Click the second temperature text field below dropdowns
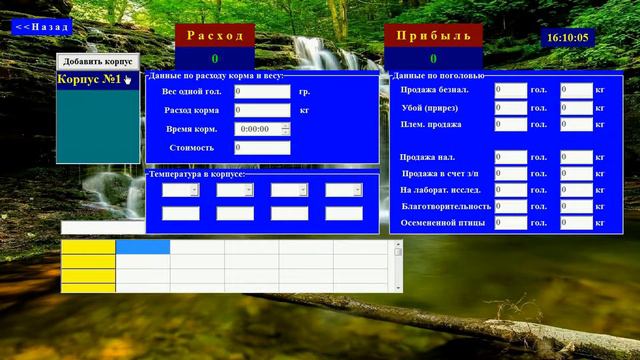 pyautogui.click(x=235, y=213)
